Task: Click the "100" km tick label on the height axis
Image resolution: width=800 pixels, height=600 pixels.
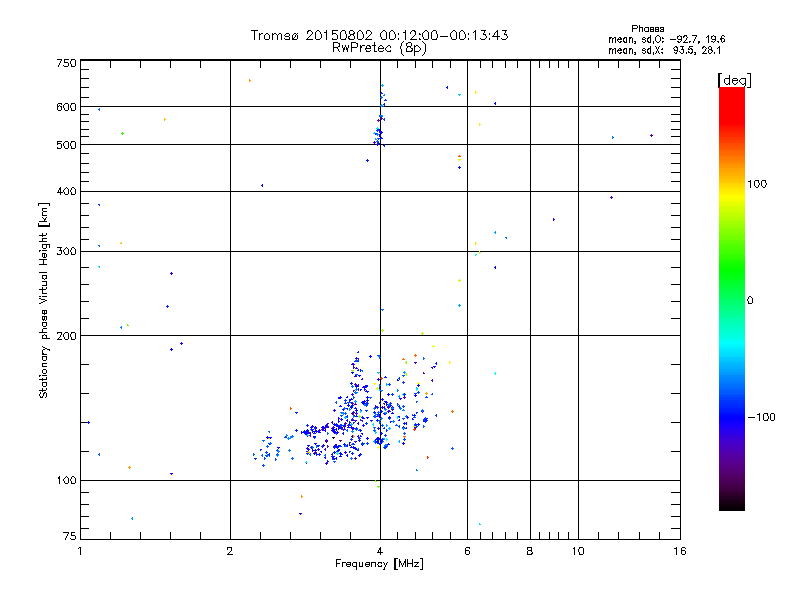Action: click(66, 480)
